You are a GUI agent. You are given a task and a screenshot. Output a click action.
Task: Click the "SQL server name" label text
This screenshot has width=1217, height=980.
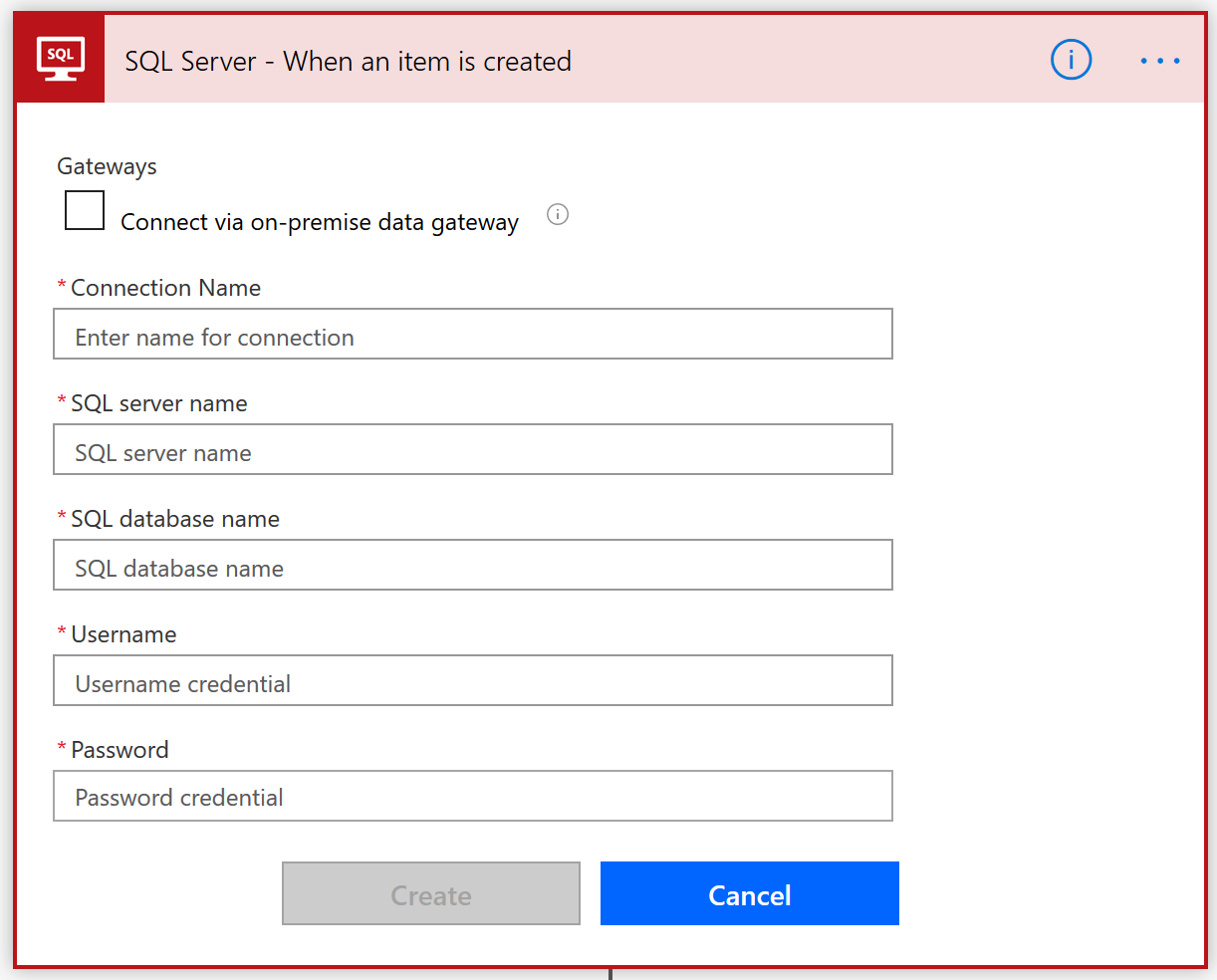pyautogui.click(x=159, y=403)
